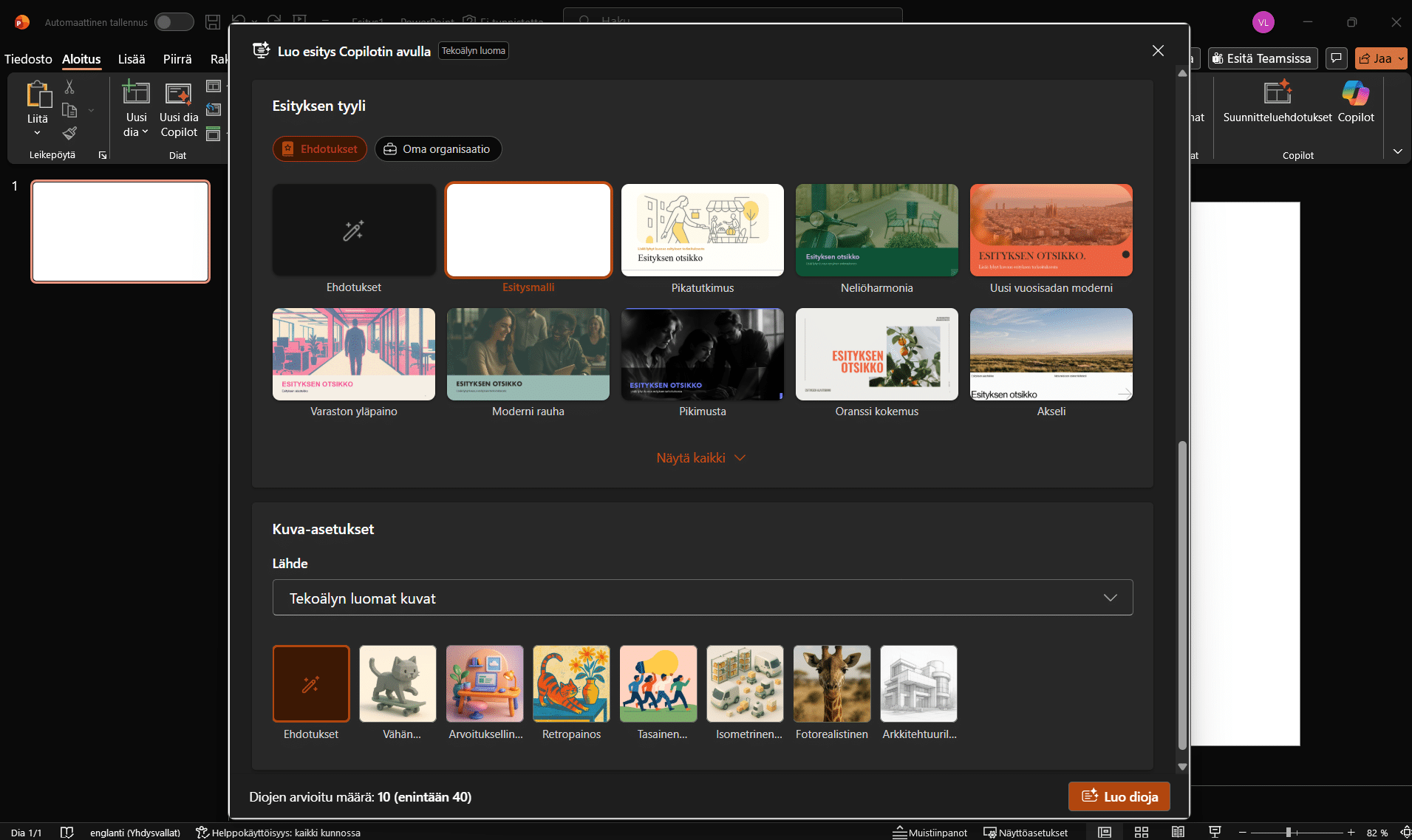
Task: Select the Oma organisaatio filter
Action: coord(438,149)
